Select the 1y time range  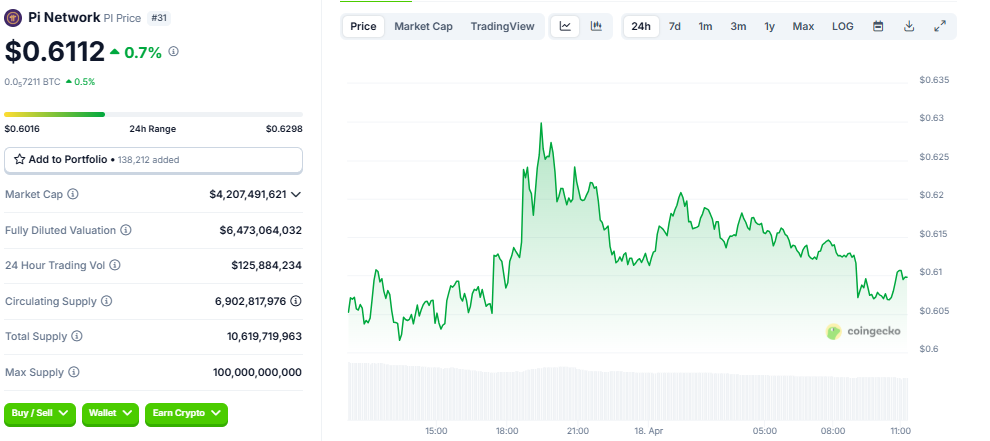tap(769, 26)
